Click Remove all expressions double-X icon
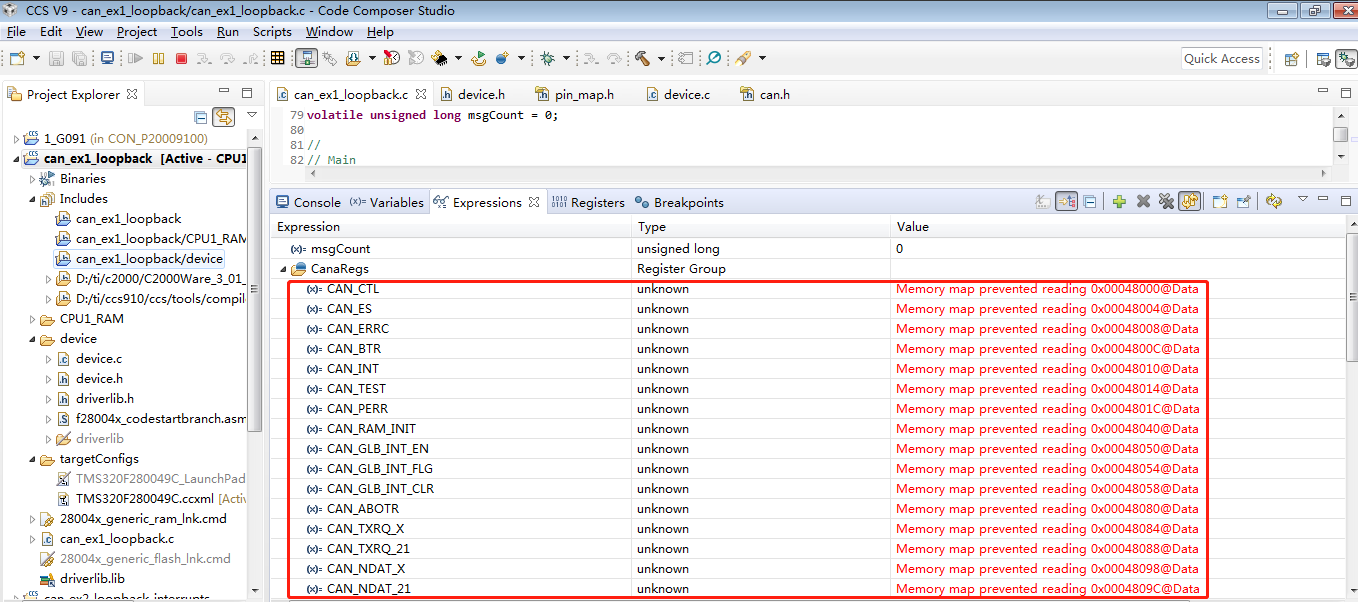This screenshot has width=1358, height=602. click(1165, 201)
